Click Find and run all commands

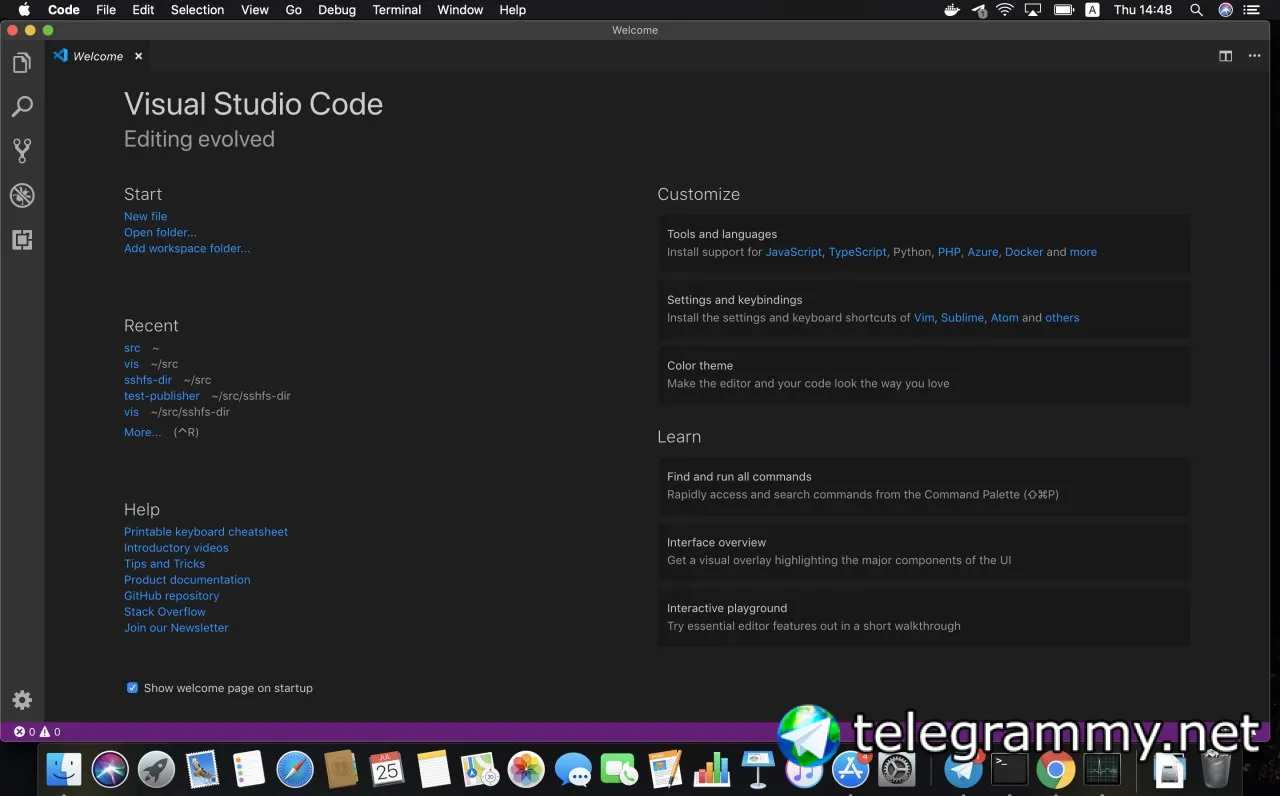pos(924,486)
